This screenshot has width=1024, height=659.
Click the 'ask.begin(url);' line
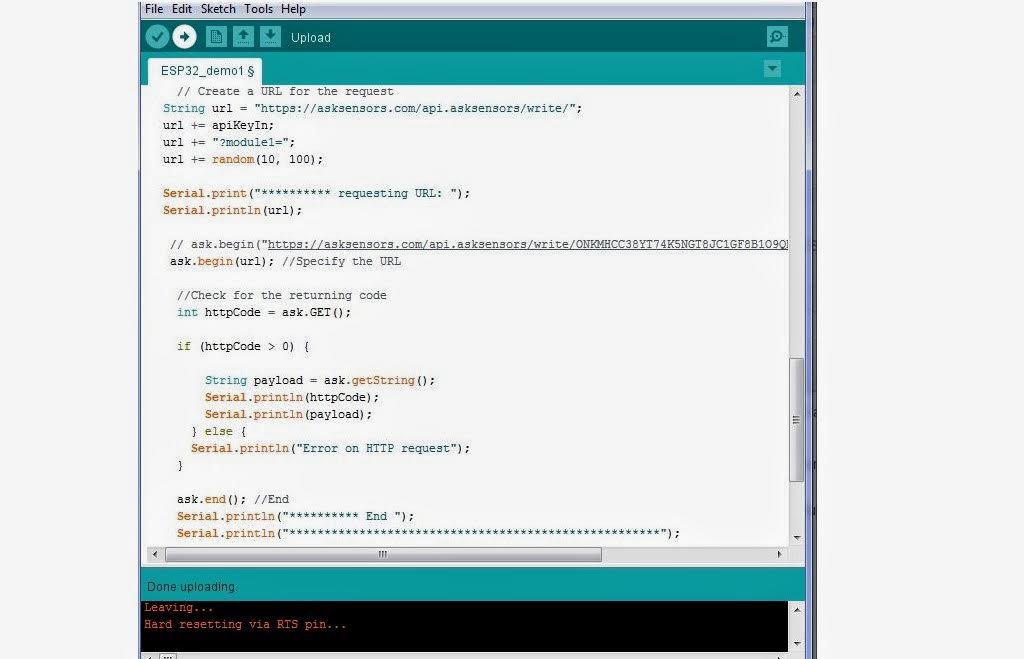click(x=285, y=261)
